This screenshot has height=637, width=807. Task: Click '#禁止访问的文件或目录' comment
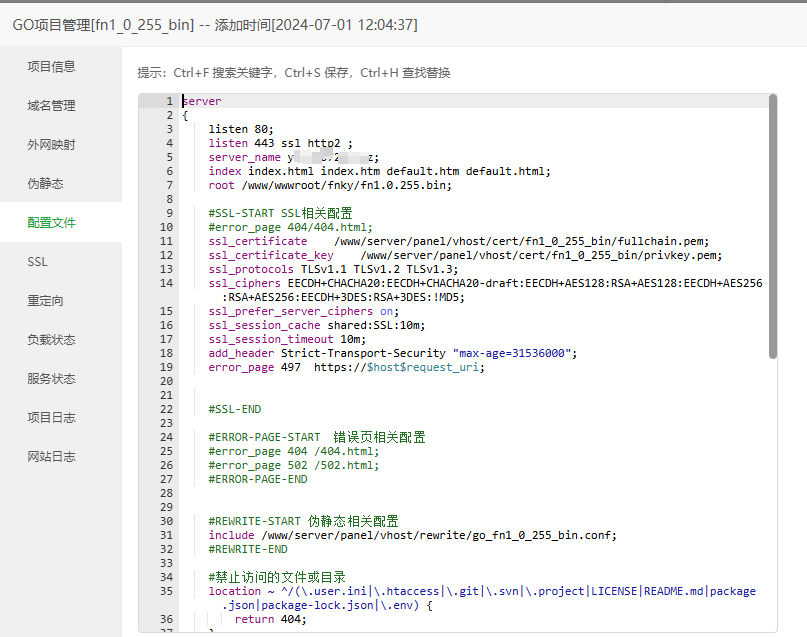[277, 577]
